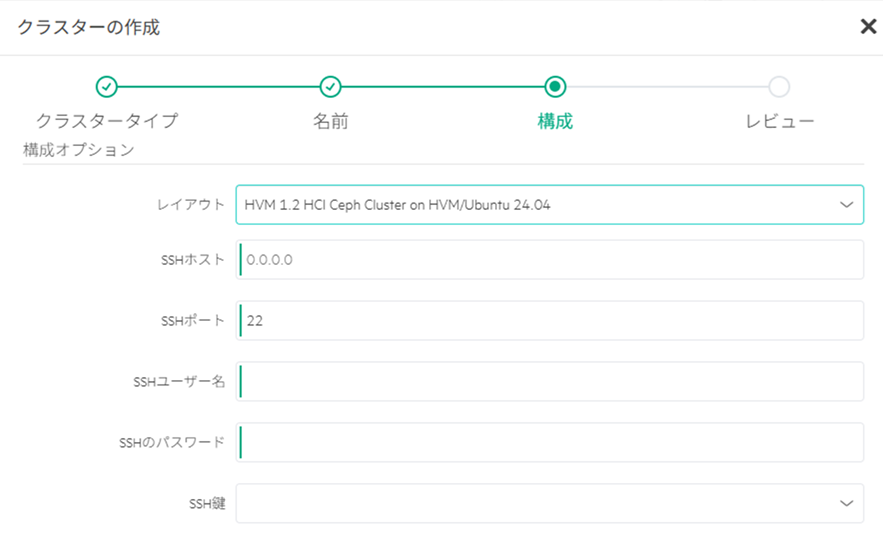Expand the レイアウト chevron arrow
This screenshot has height=543, width=883.
[x=846, y=204]
